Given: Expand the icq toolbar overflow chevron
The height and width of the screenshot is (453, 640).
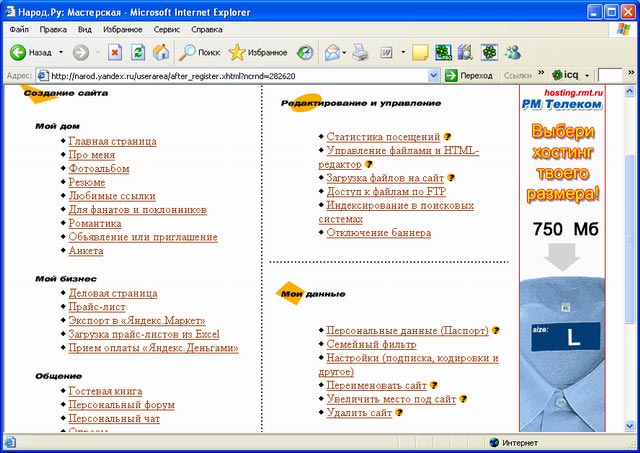Looking at the screenshot, I should (x=631, y=73).
